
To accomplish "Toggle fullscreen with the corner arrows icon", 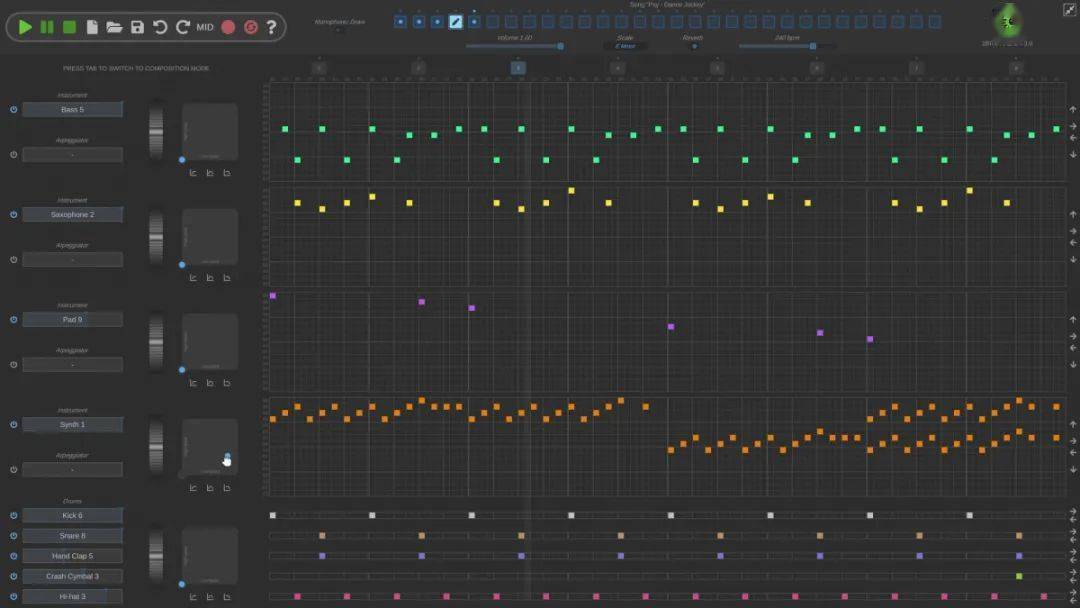I will [1070, 9].
